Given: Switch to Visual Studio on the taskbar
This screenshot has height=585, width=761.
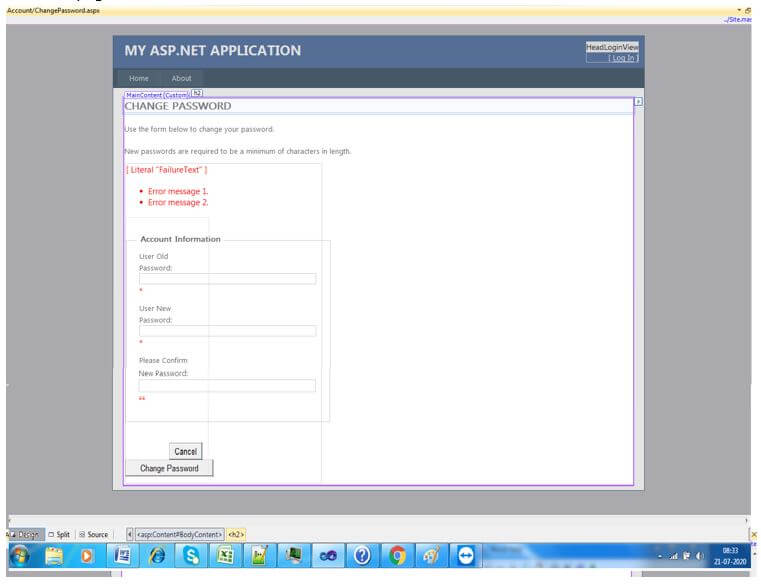Looking at the screenshot, I should pos(328,555).
